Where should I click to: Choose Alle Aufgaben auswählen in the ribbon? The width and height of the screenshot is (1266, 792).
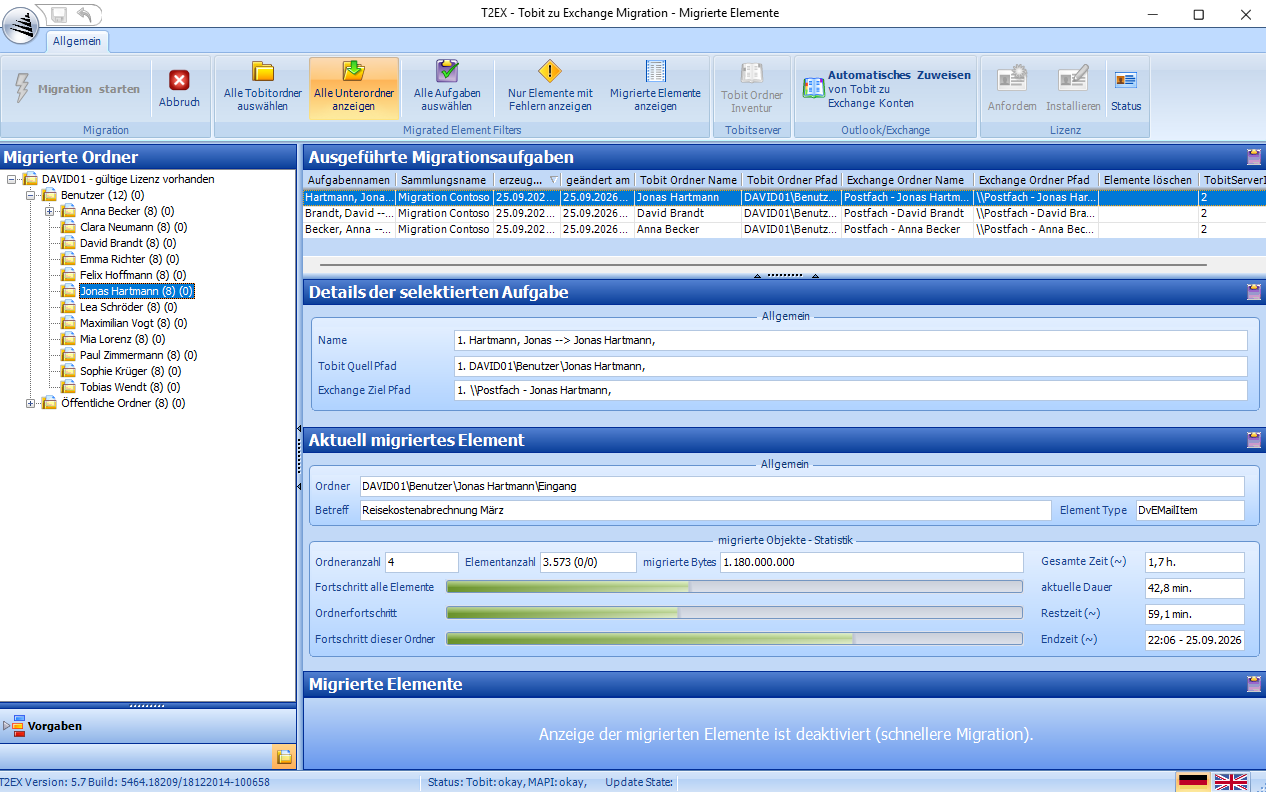447,87
